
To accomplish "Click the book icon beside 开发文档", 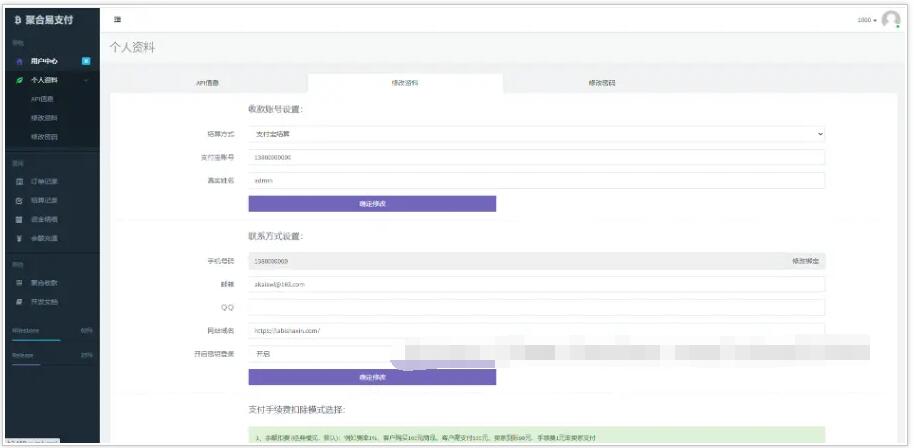I will [19, 302].
